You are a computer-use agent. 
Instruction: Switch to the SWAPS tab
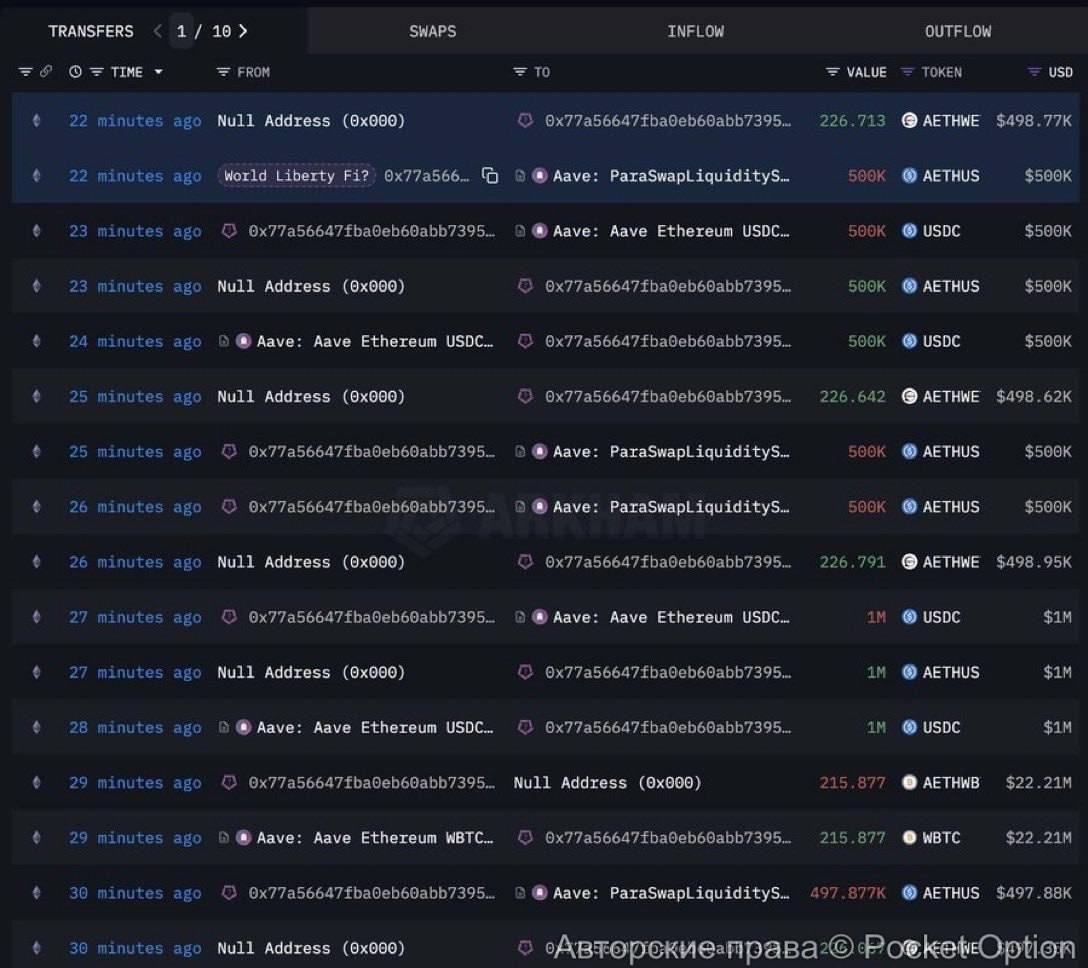432,31
